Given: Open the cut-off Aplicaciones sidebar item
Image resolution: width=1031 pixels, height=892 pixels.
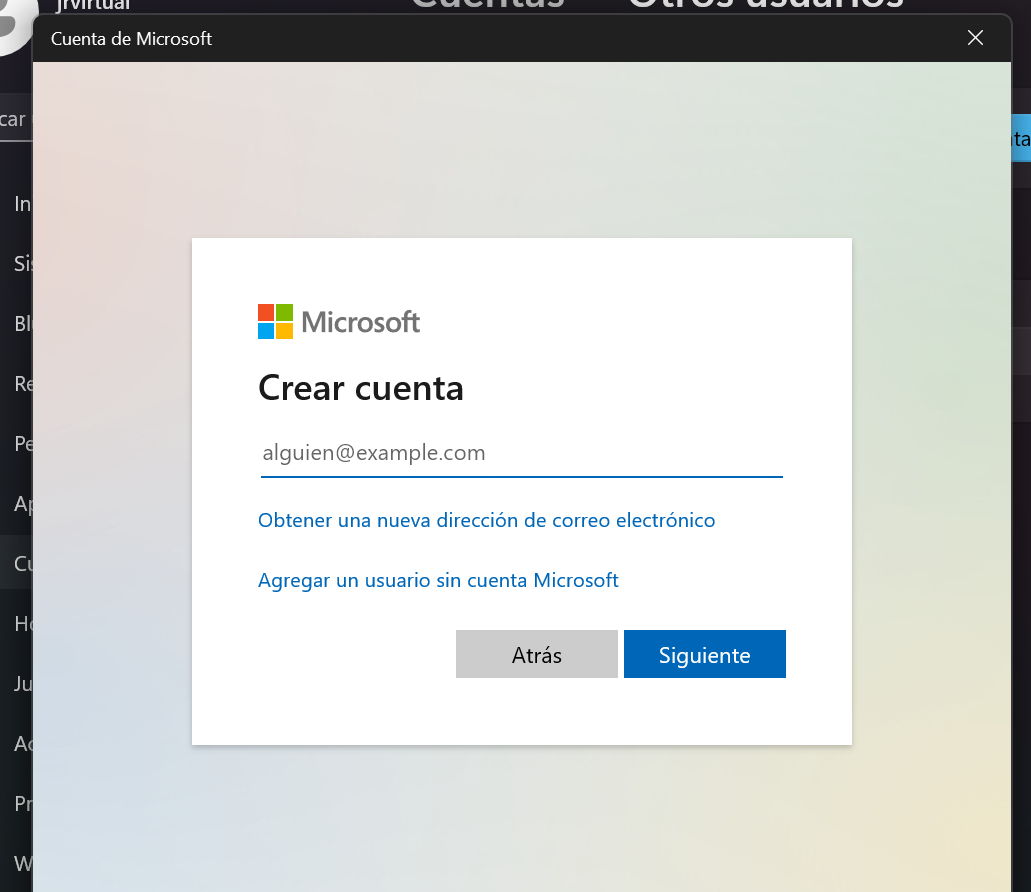Looking at the screenshot, I should point(20,503).
